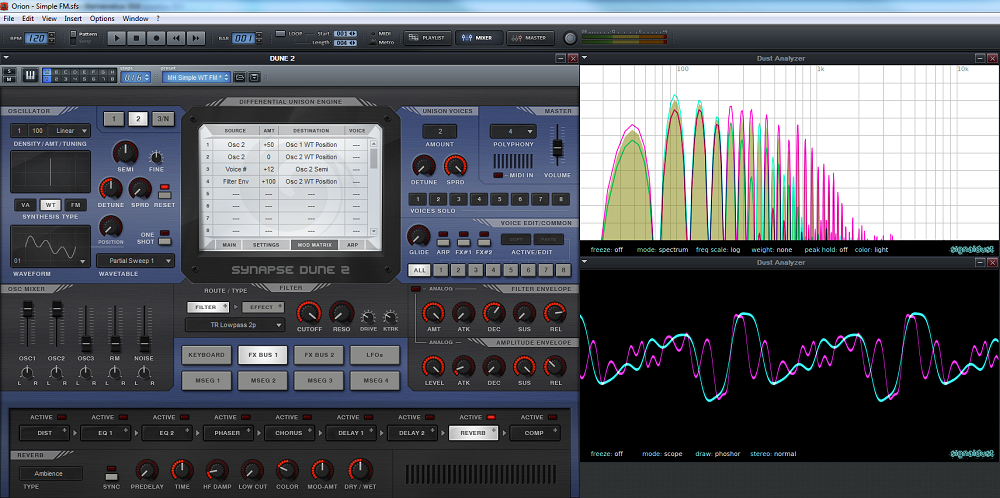Click the preset save arrow icon
This screenshot has width=1000, height=498.
point(254,77)
